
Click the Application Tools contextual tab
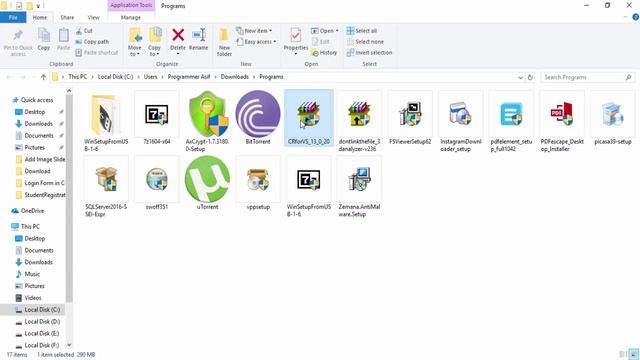click(x=131, y=5)
